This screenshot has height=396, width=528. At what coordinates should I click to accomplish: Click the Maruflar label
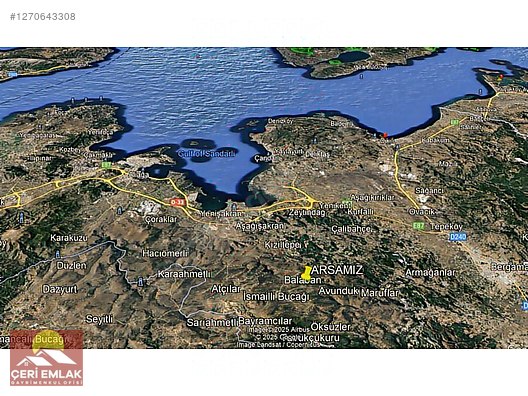coord(380,293)
